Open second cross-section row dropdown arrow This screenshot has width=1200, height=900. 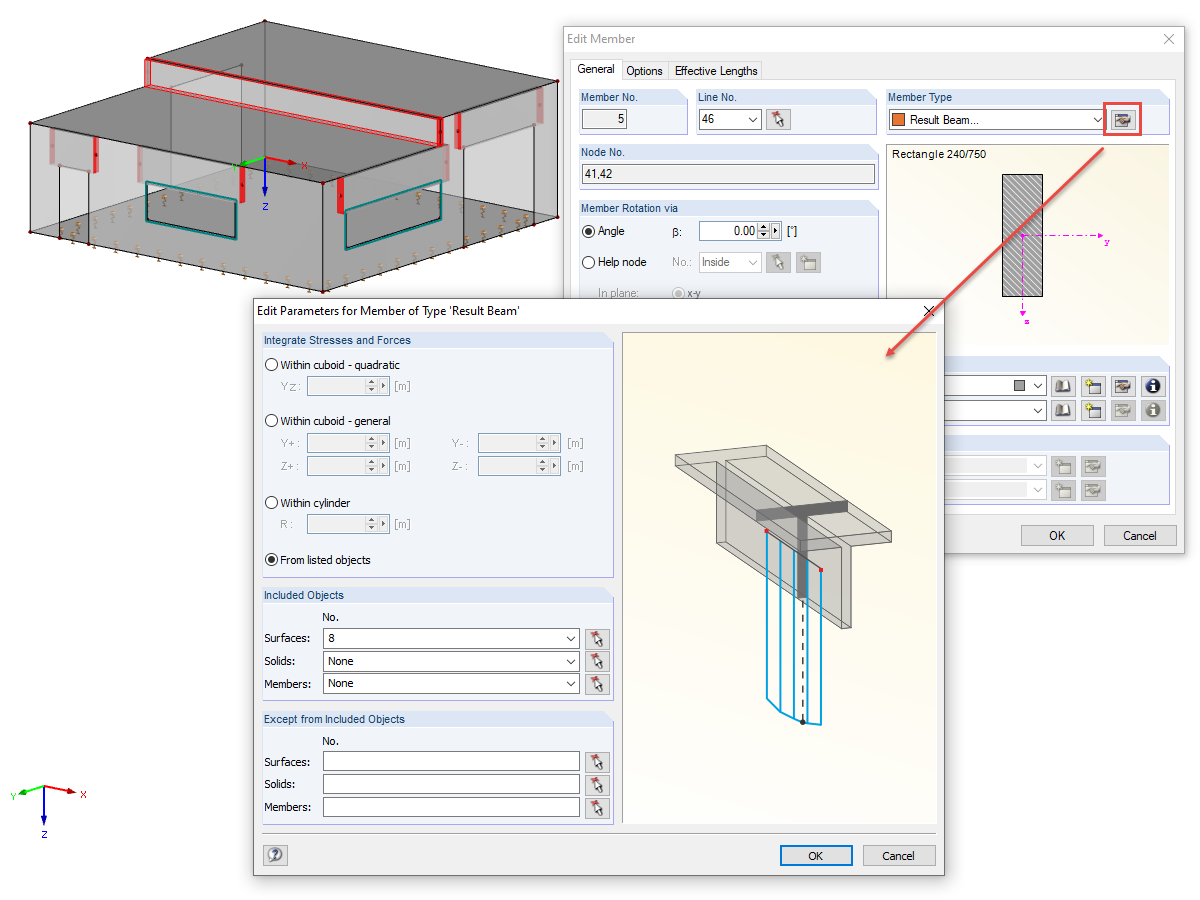click(x=1038, y=410)
